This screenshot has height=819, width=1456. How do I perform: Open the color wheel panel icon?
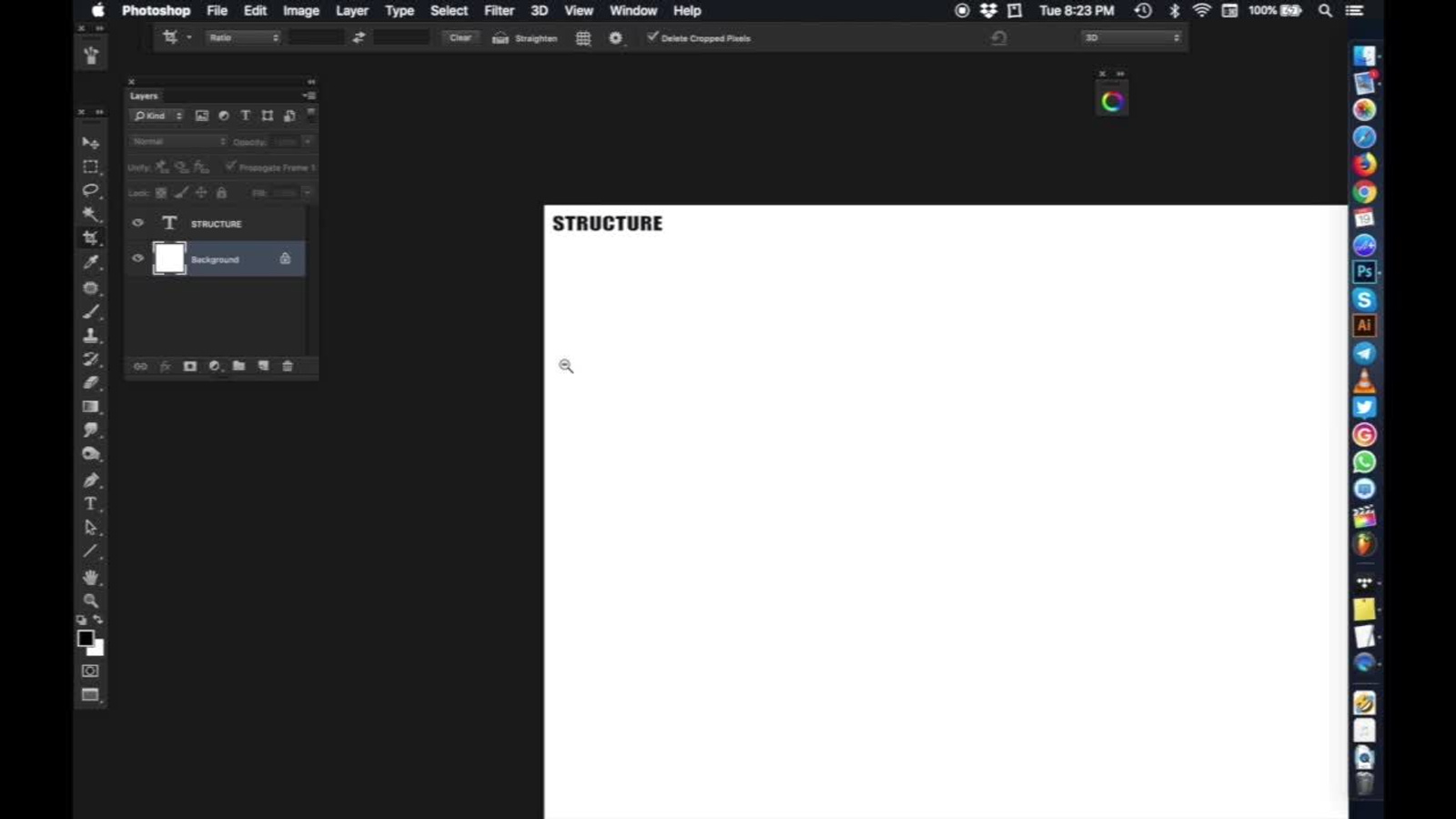click(x=1112, y=102)
